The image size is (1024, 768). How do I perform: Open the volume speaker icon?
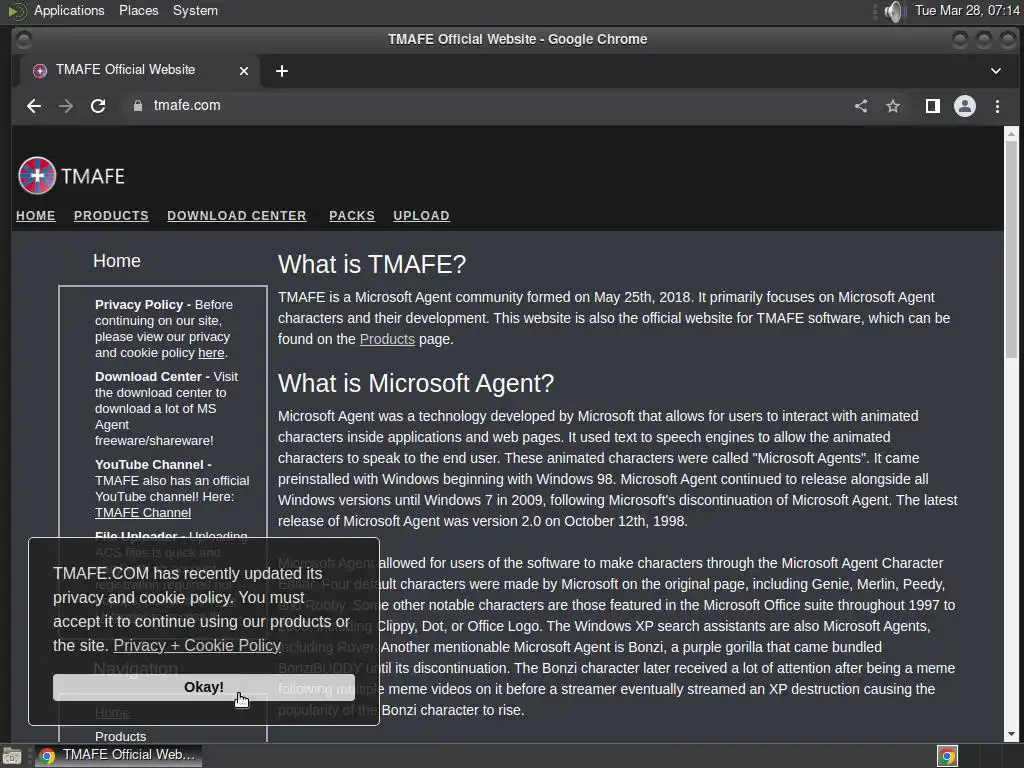tap(893, 11)
